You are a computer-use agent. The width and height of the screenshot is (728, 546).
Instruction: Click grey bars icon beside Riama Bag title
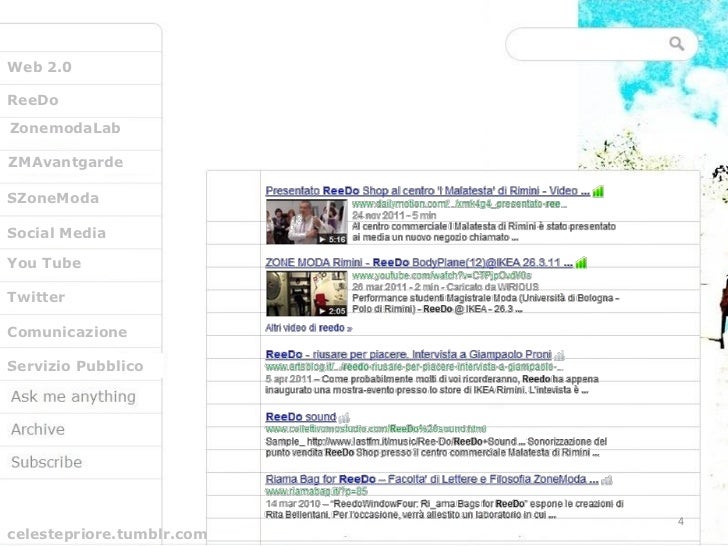pos(607,480)
